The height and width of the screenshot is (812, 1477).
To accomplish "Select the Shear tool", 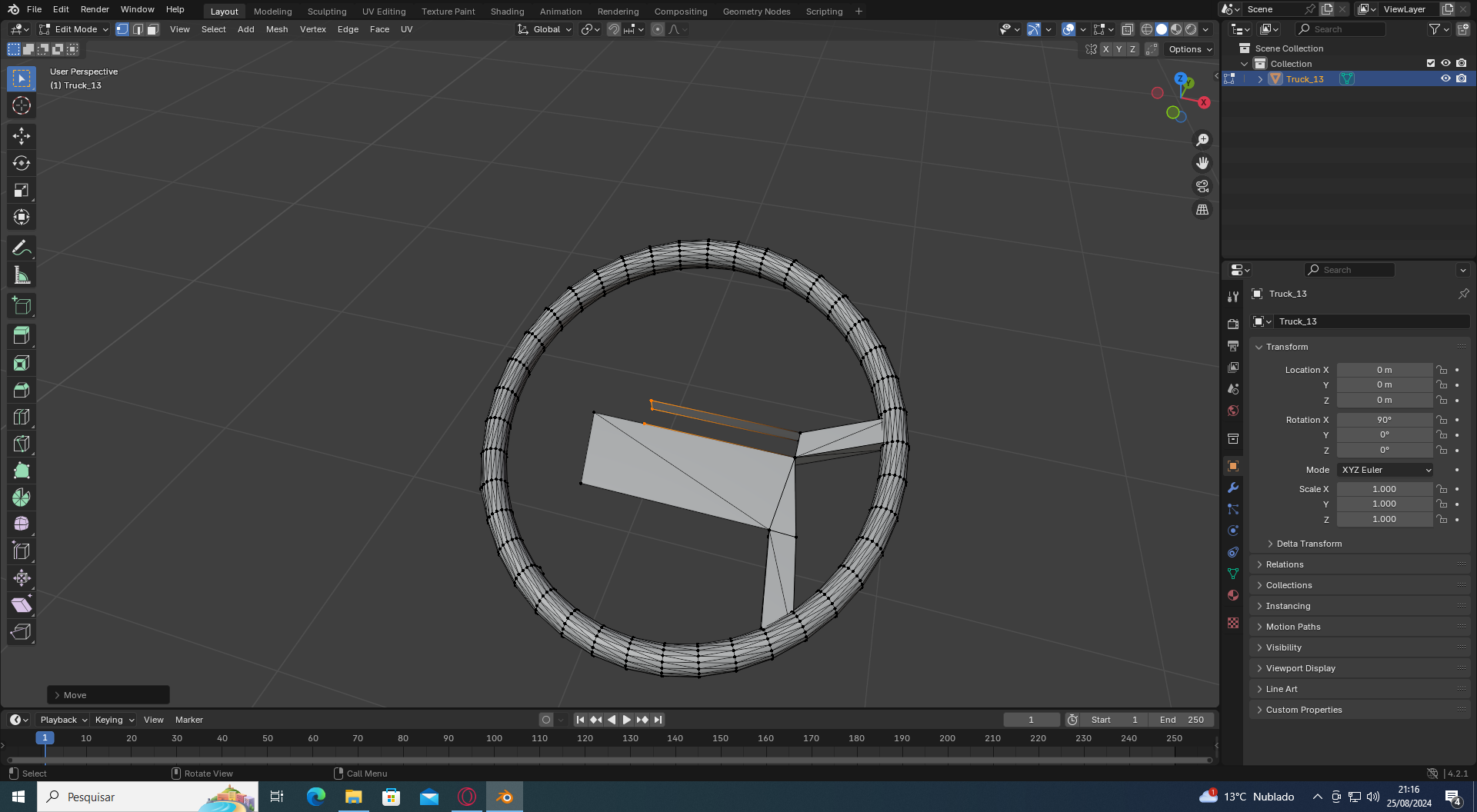I will tap(22, 604).
